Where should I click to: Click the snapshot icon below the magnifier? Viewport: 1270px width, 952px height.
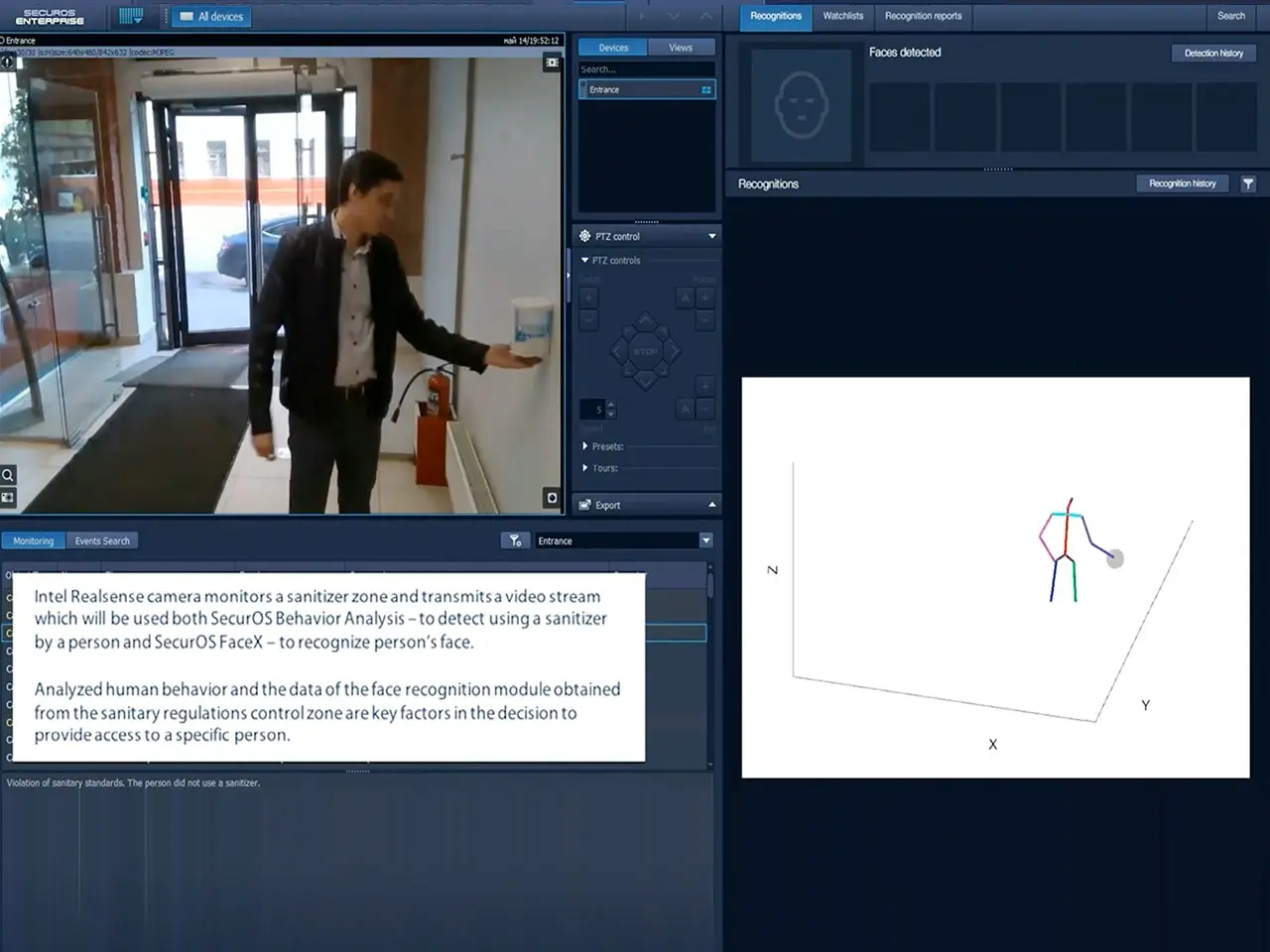[7, 497]
